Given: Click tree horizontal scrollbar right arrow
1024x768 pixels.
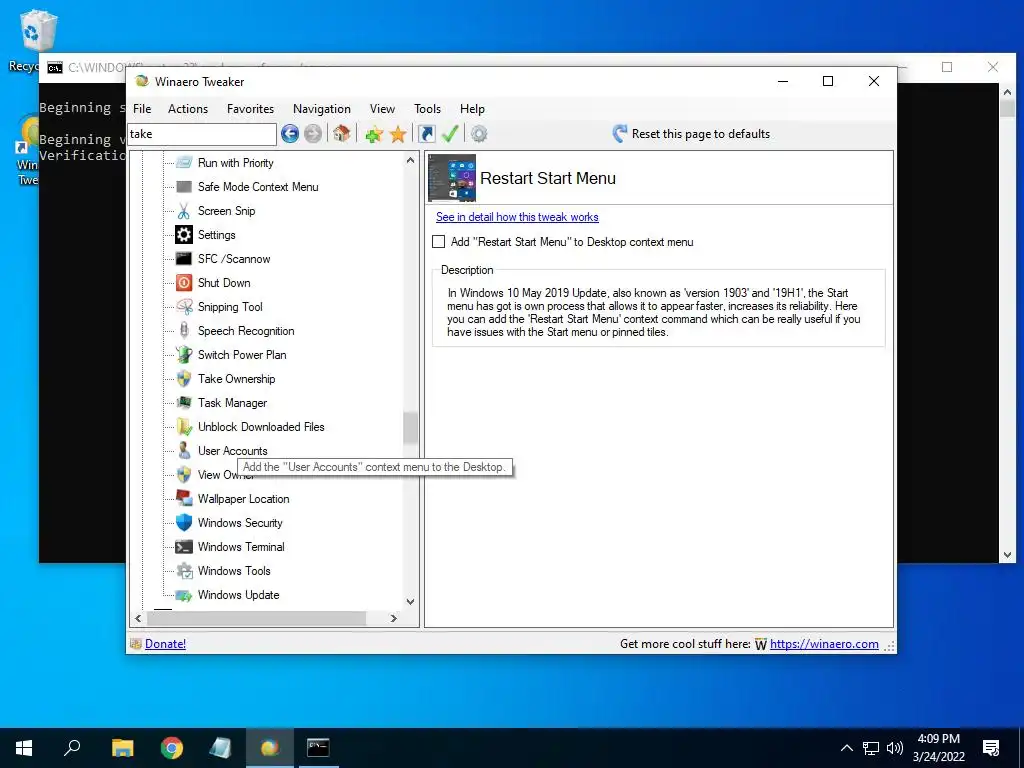Looking at the screenshot, I should (393, 618).
